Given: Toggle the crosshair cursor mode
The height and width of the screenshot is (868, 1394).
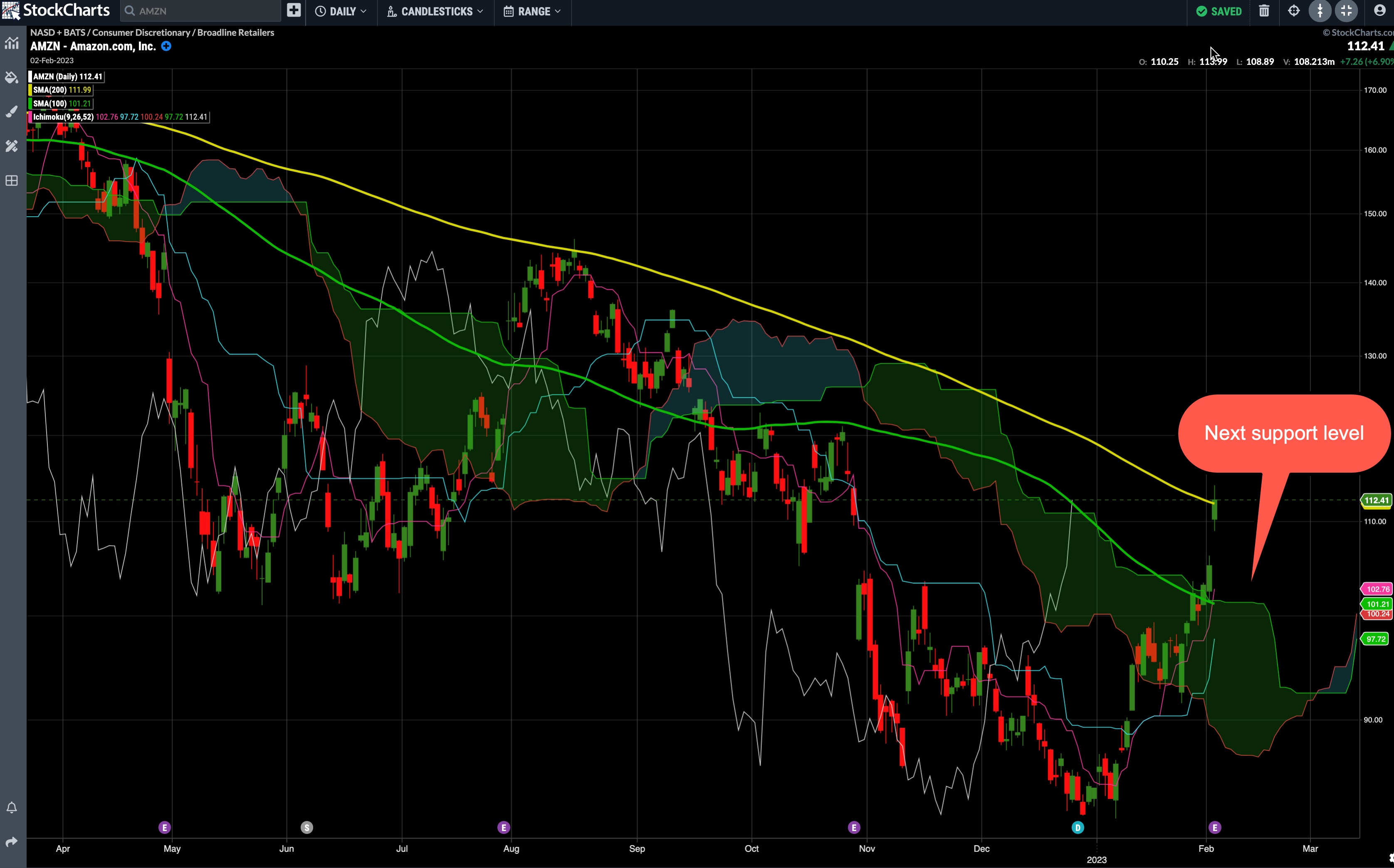Looking at the screenshot, I should (1293, 11).
